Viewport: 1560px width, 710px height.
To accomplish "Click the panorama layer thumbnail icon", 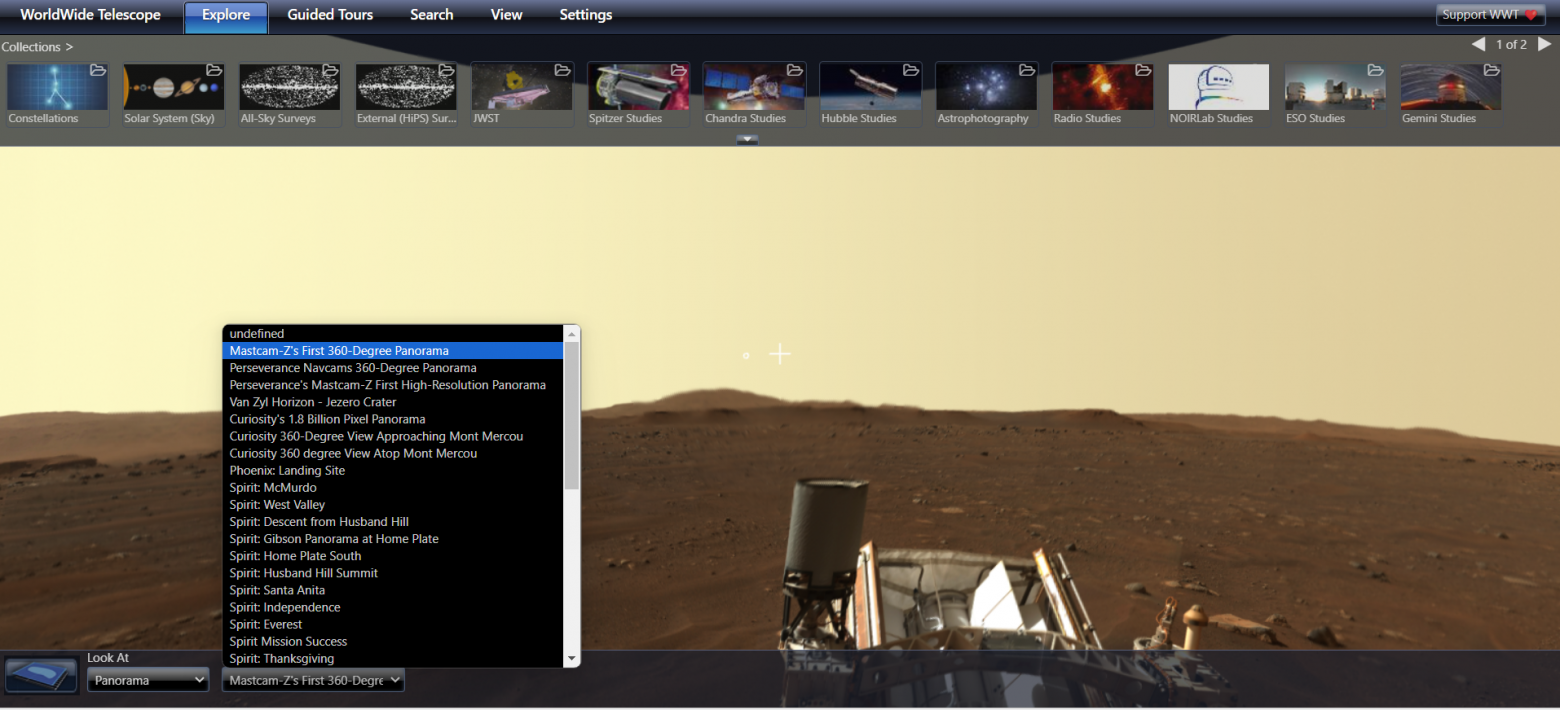I will click(x=42, y=675).
